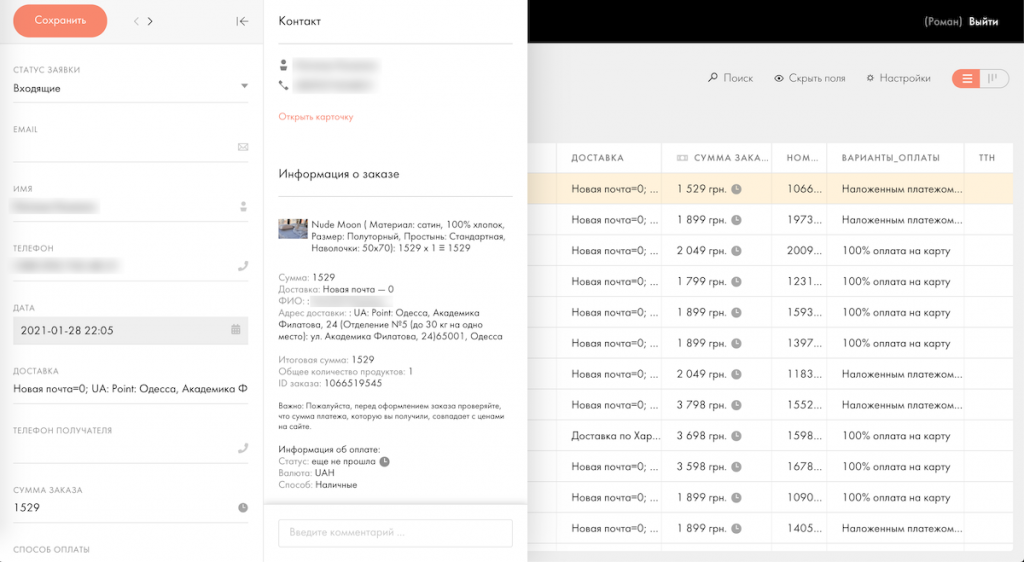
Task: Click envelope icon in Email field
Action: (243, 147)
